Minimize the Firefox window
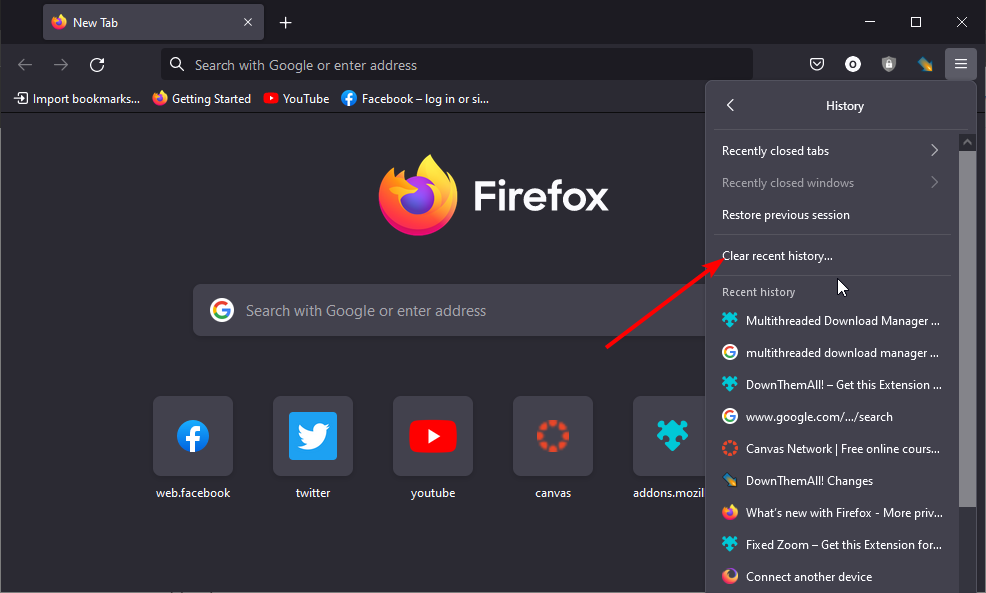Image resolution: width=986 pixels, height=593 pixels. point(870,22)
